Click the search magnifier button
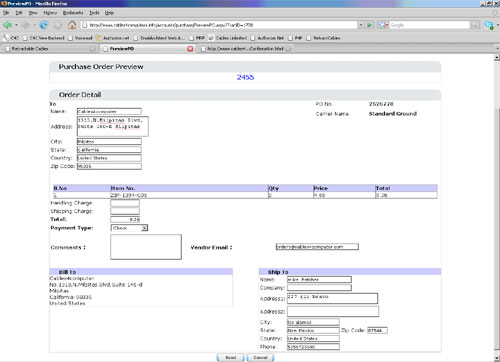Screen dimensions: 500x362 point(475,25)
